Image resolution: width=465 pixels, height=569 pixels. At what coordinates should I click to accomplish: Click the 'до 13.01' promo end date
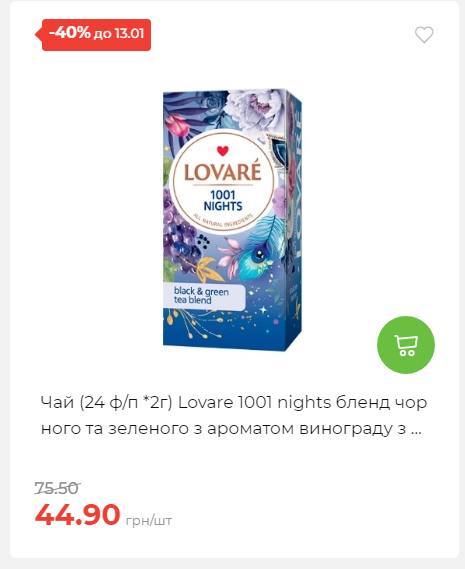click(x=119, y=34)
